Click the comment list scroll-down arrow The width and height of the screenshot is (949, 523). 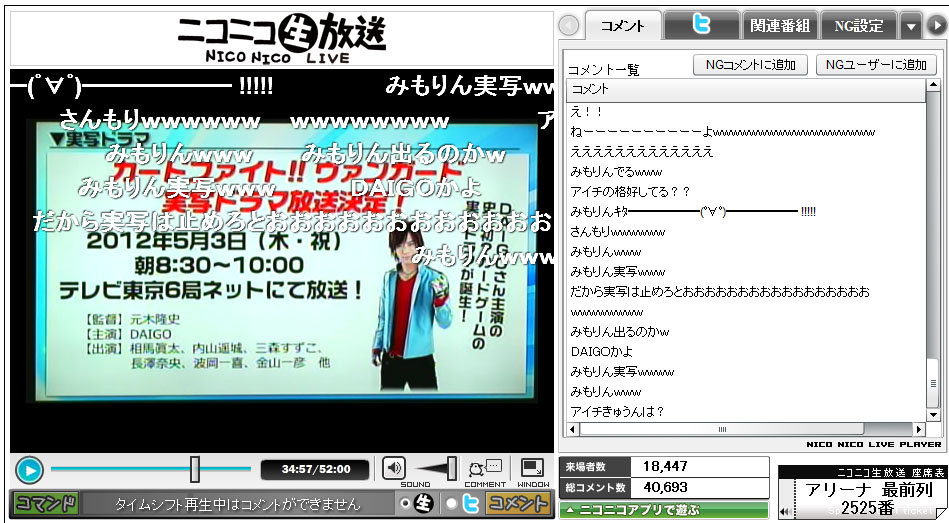933,415
